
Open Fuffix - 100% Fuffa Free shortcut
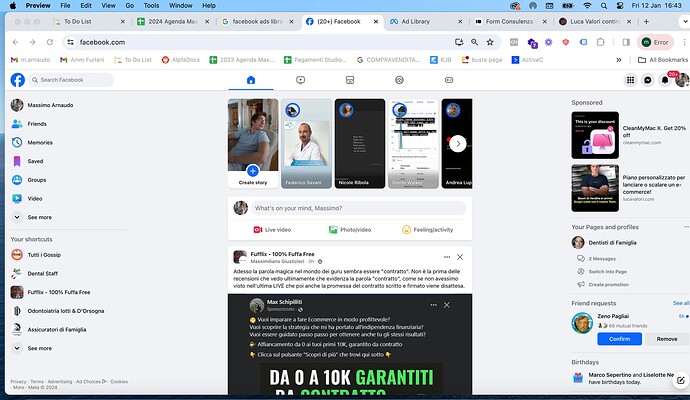(x=51, y=292)
